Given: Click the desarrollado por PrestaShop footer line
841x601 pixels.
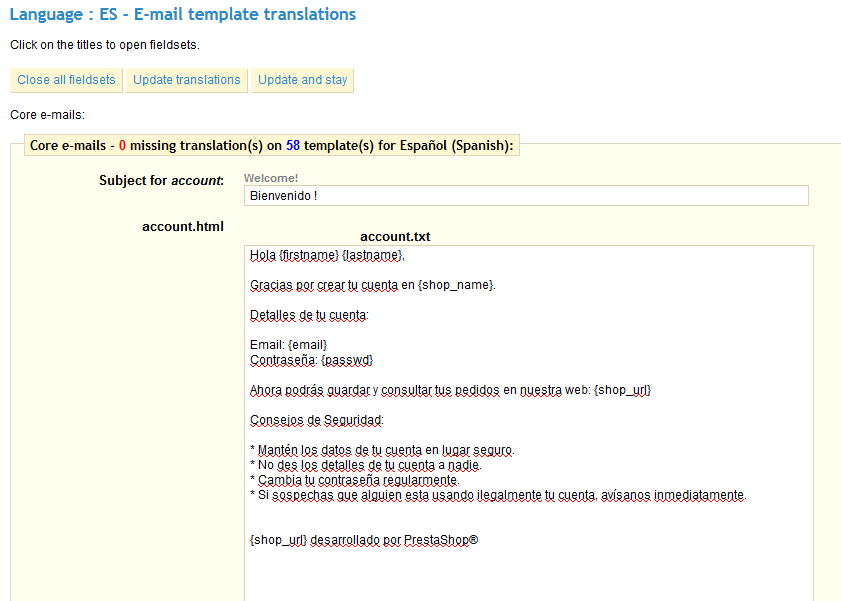Looking at the screenshot, I should [x=364, y=540].
